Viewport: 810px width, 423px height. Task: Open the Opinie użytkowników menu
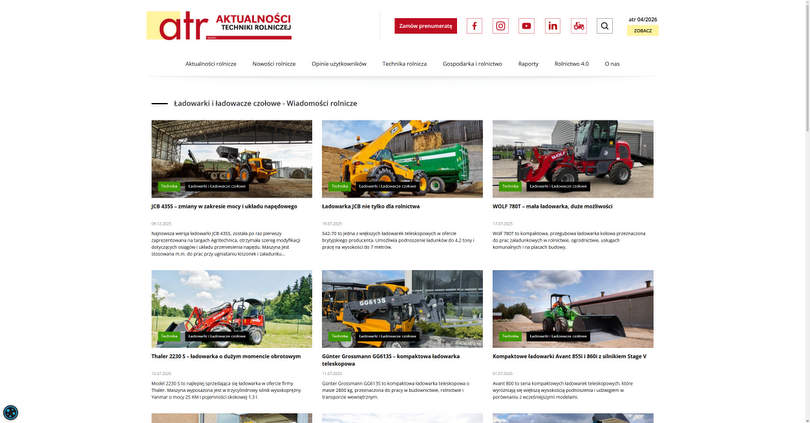pos(339,64)
